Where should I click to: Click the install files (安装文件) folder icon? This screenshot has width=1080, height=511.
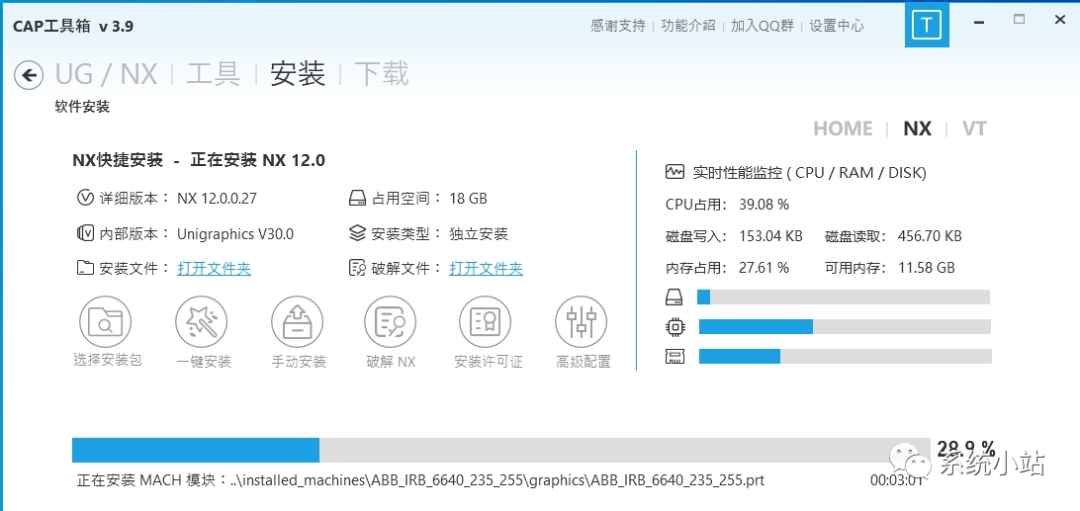click(85, 269)
